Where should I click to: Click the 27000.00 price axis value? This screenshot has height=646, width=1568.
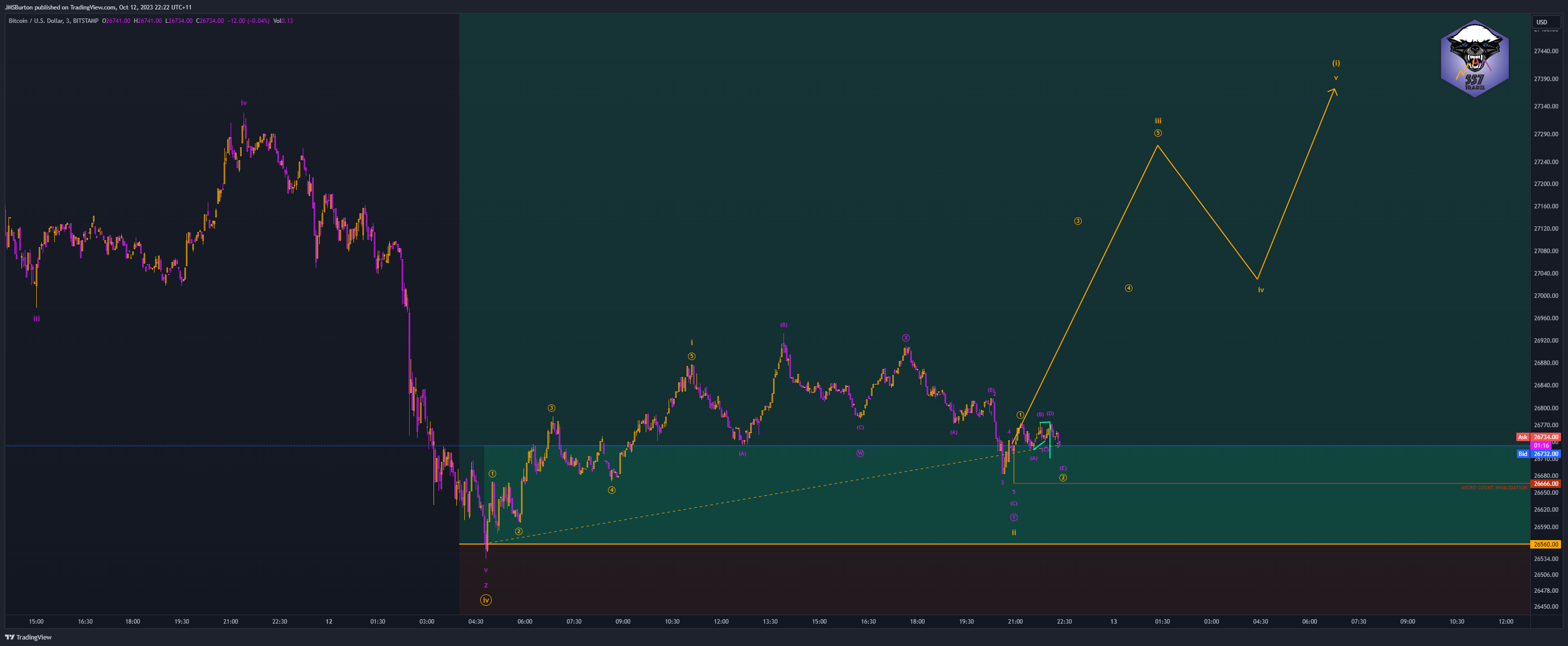tap(1546, 296)
